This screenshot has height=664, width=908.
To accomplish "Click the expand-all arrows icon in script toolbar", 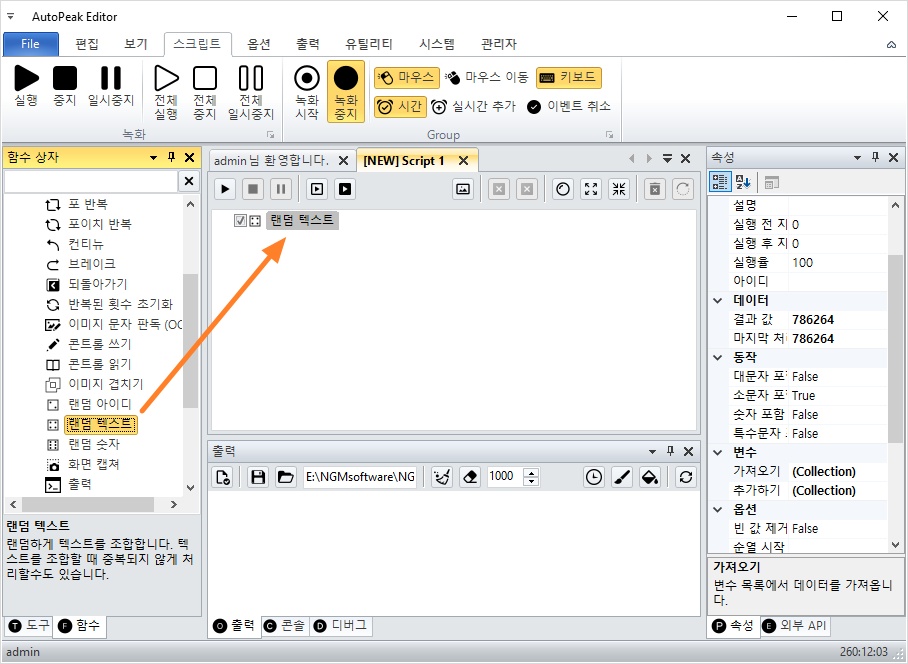I will [591, 189].
